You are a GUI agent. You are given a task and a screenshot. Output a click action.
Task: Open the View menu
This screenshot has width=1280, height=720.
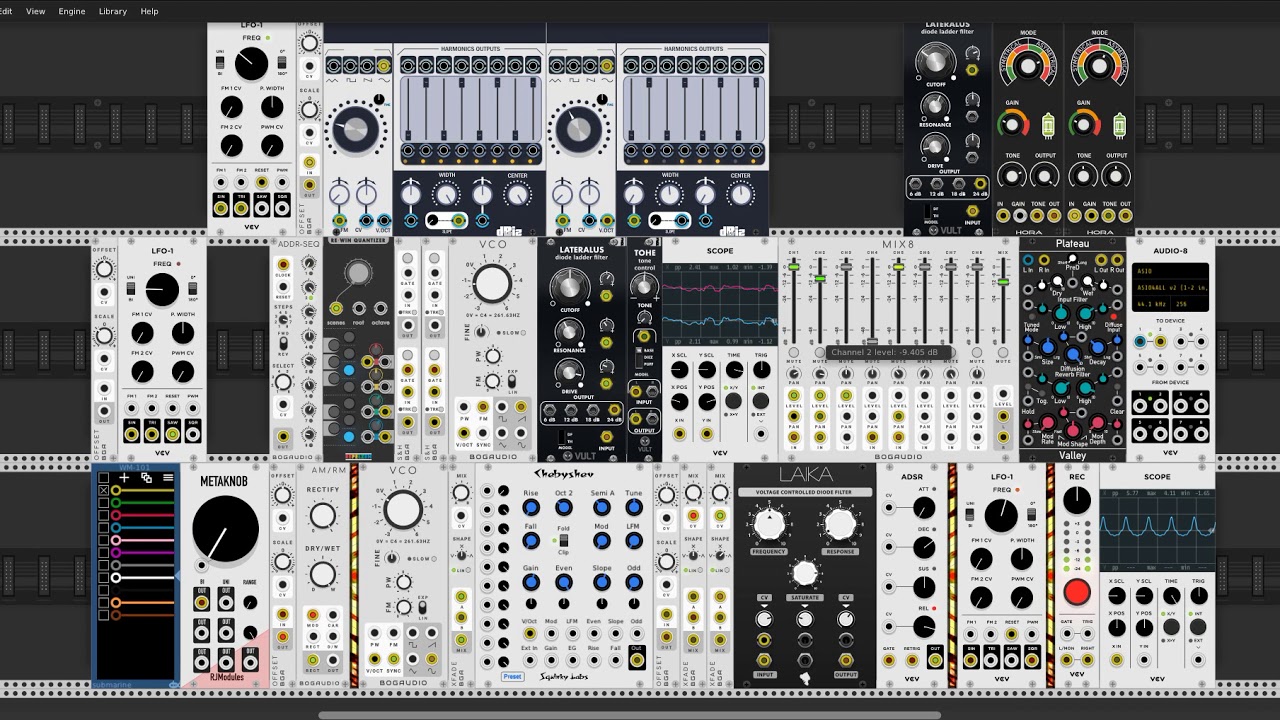click(35, 11)
